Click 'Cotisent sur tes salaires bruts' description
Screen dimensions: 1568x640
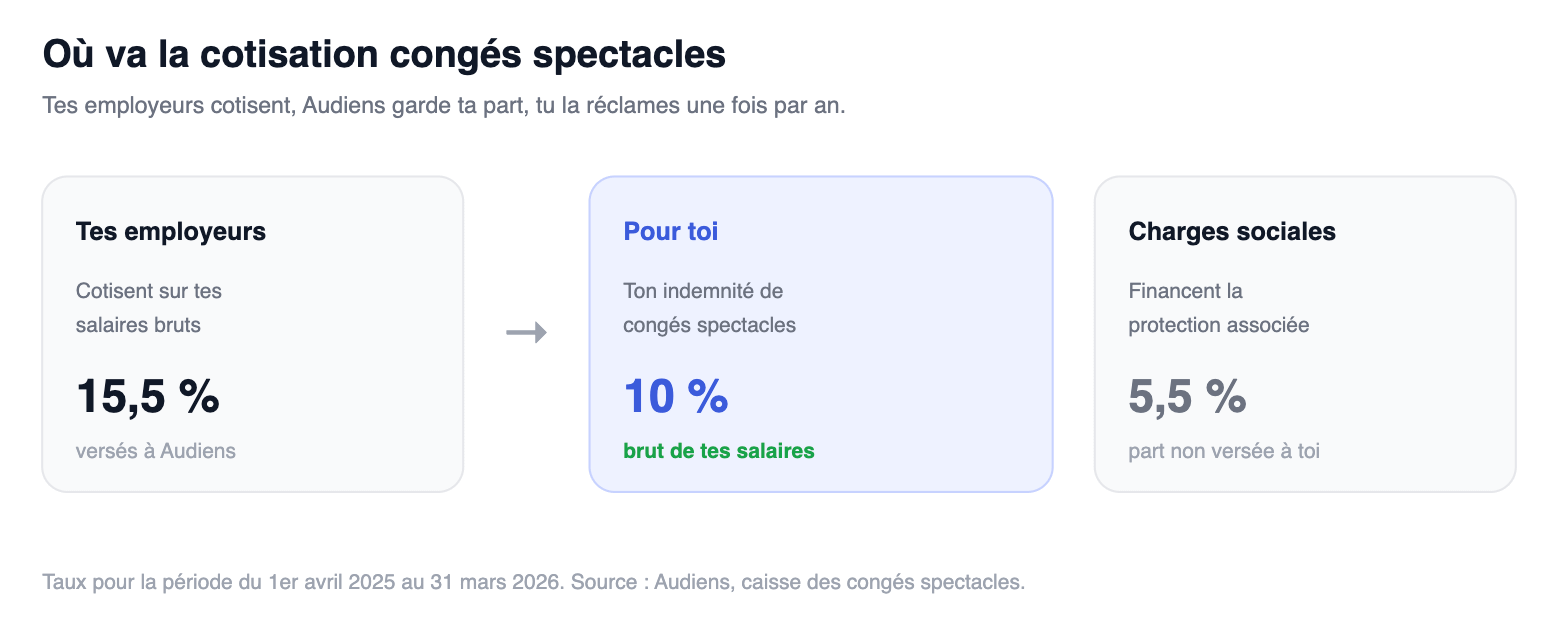(x=149, y=308)
